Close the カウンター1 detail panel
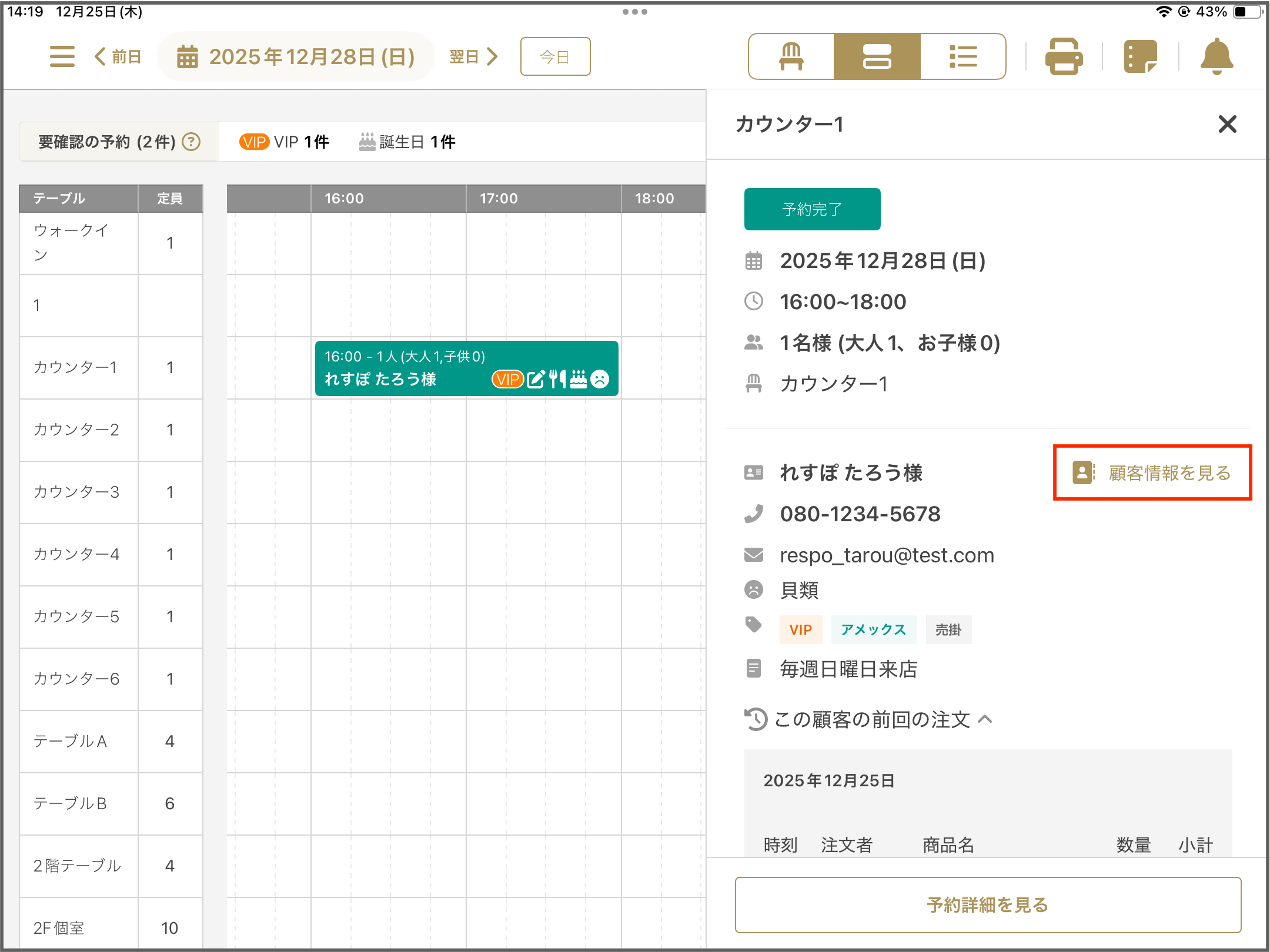This screenshot has height=952, width=1270. tap(1227, 124)
